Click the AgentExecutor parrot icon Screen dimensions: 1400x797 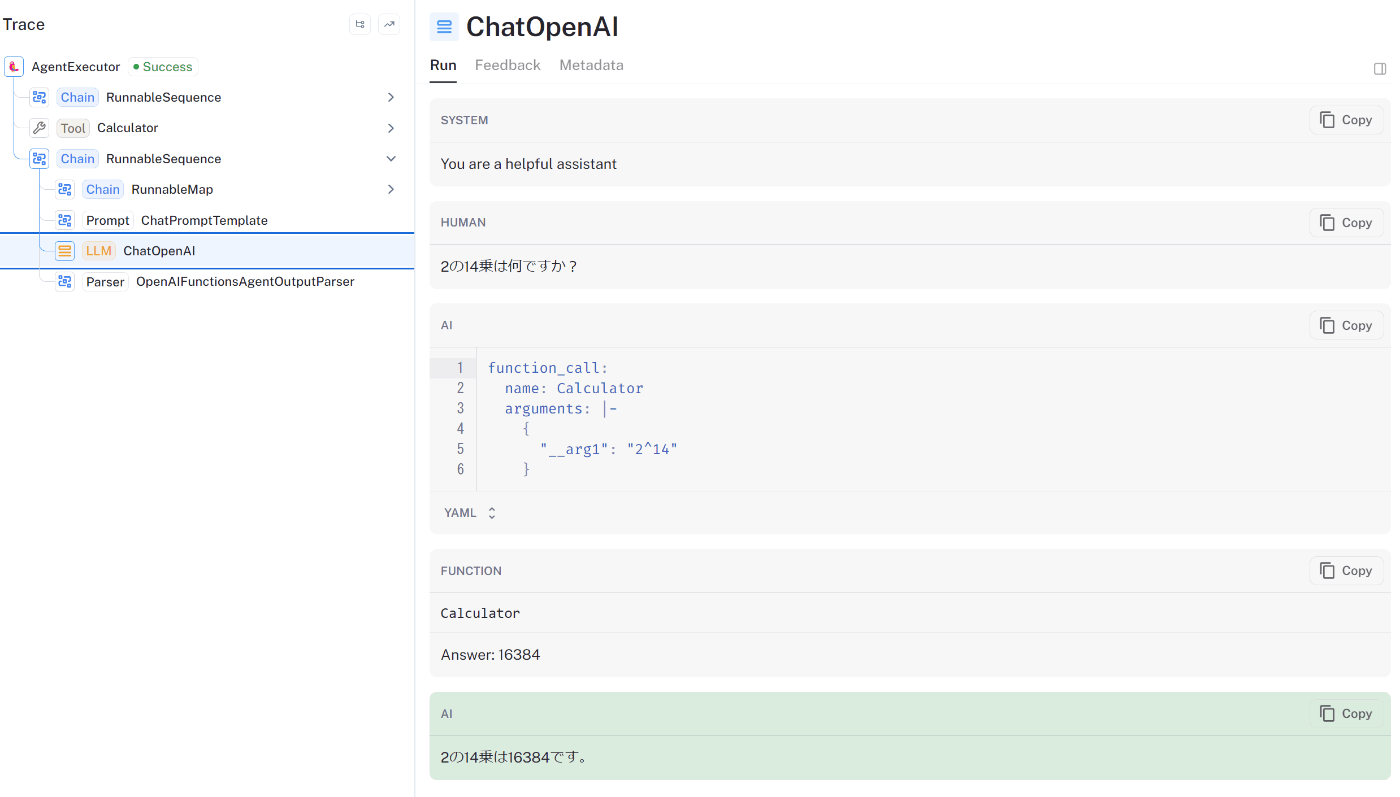click(x=14, y=67)
